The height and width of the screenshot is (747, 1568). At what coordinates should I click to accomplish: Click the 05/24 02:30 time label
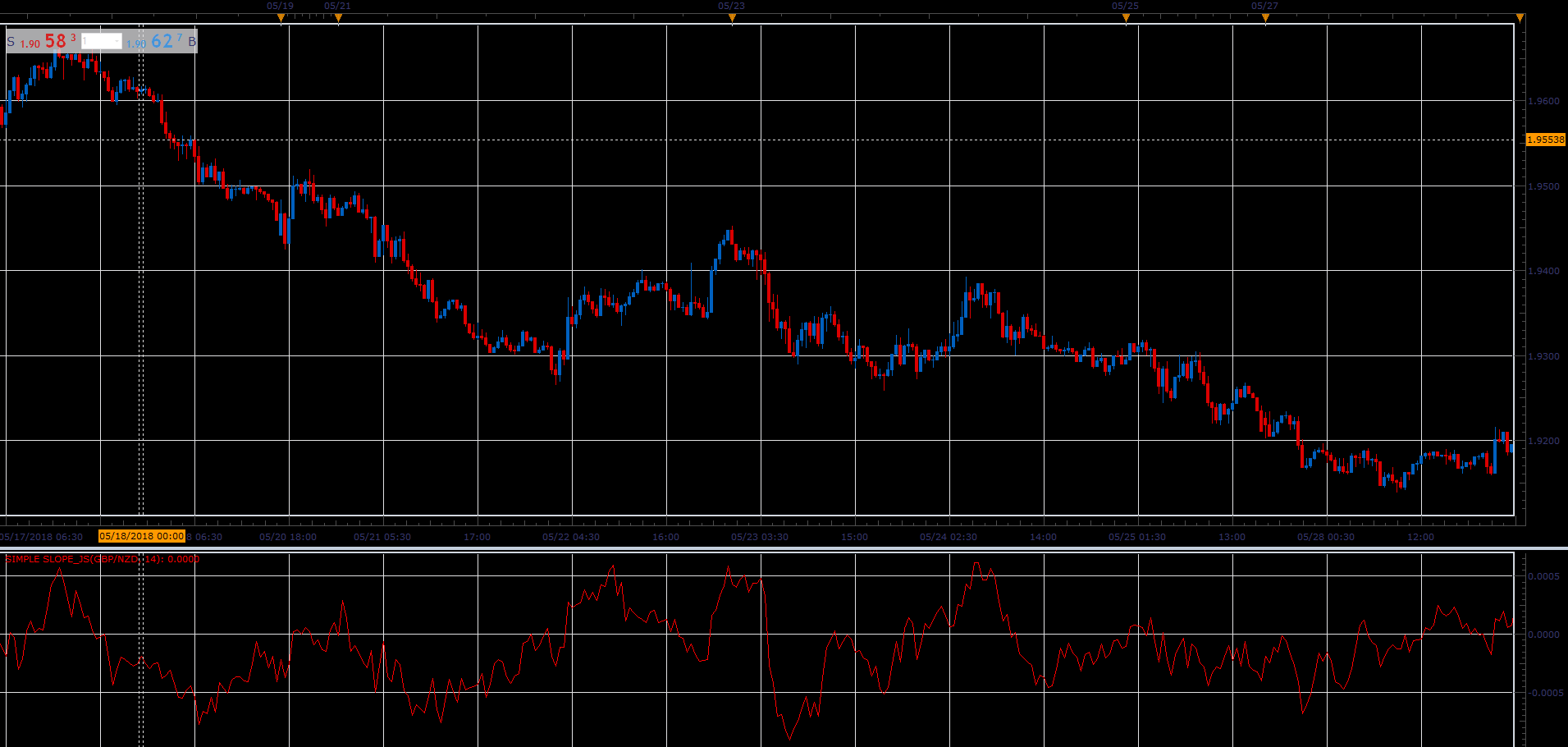[x=949, y=537]
